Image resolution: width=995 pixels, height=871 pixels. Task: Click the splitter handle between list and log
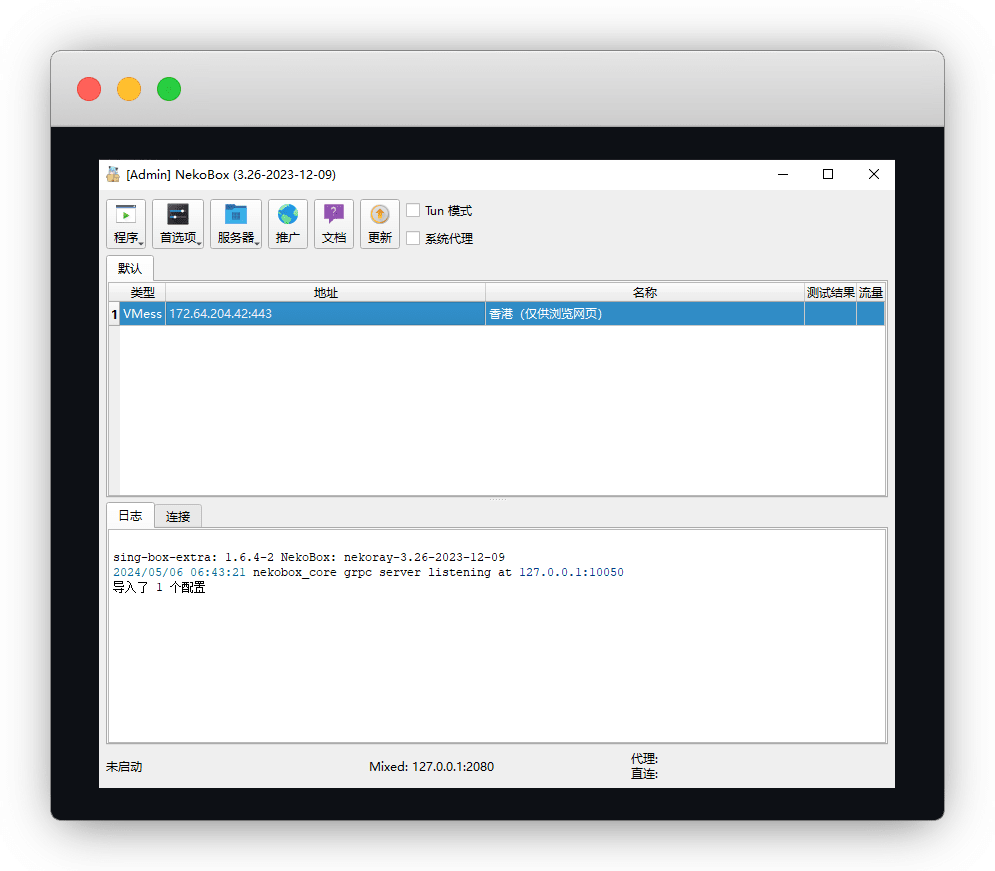(497, 498)
